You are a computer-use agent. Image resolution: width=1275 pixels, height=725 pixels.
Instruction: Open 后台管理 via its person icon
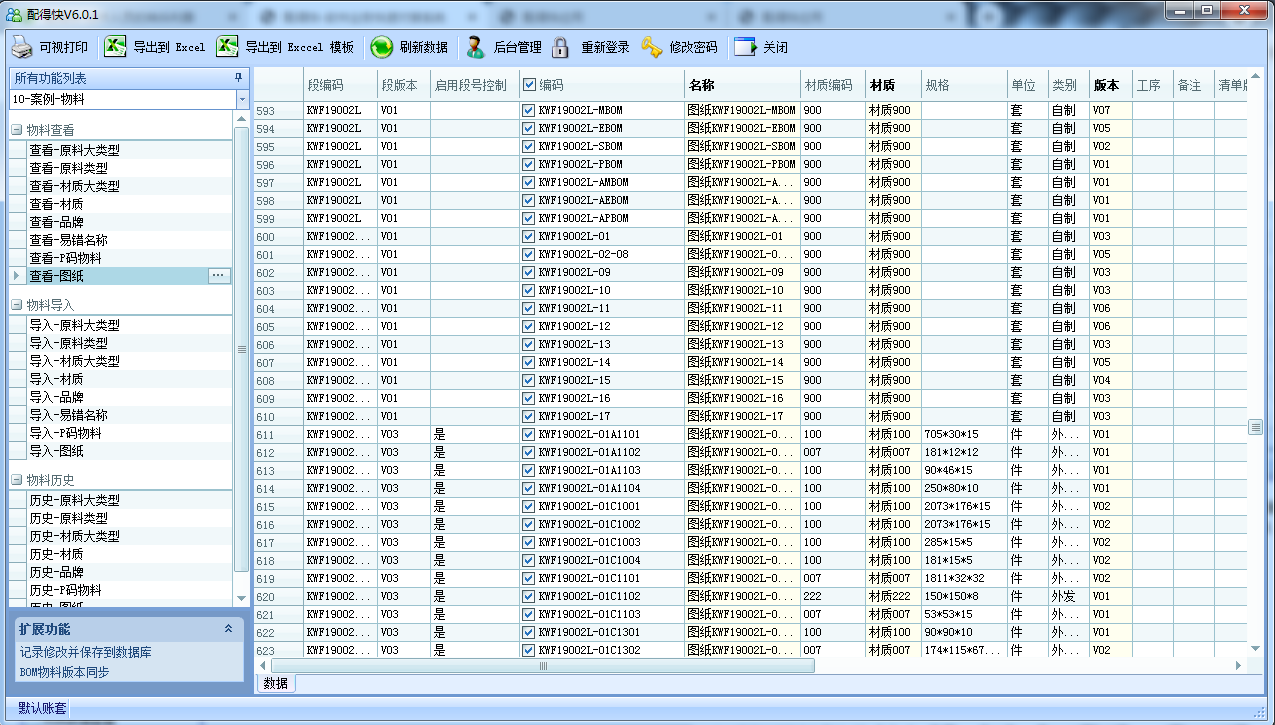[x=476, y=47]
